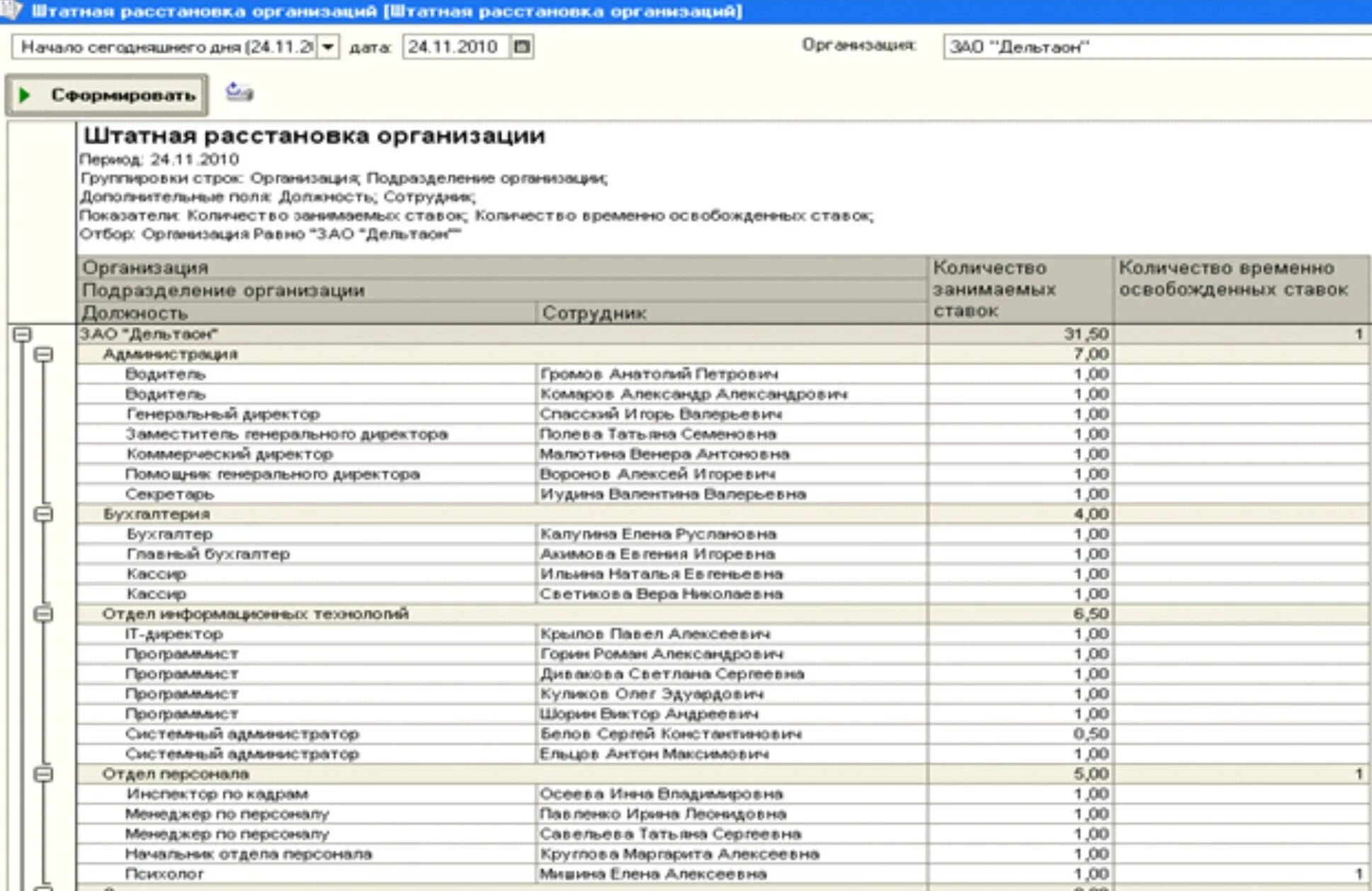
Task: Click the Организация header cell
Action: point(501,267)
